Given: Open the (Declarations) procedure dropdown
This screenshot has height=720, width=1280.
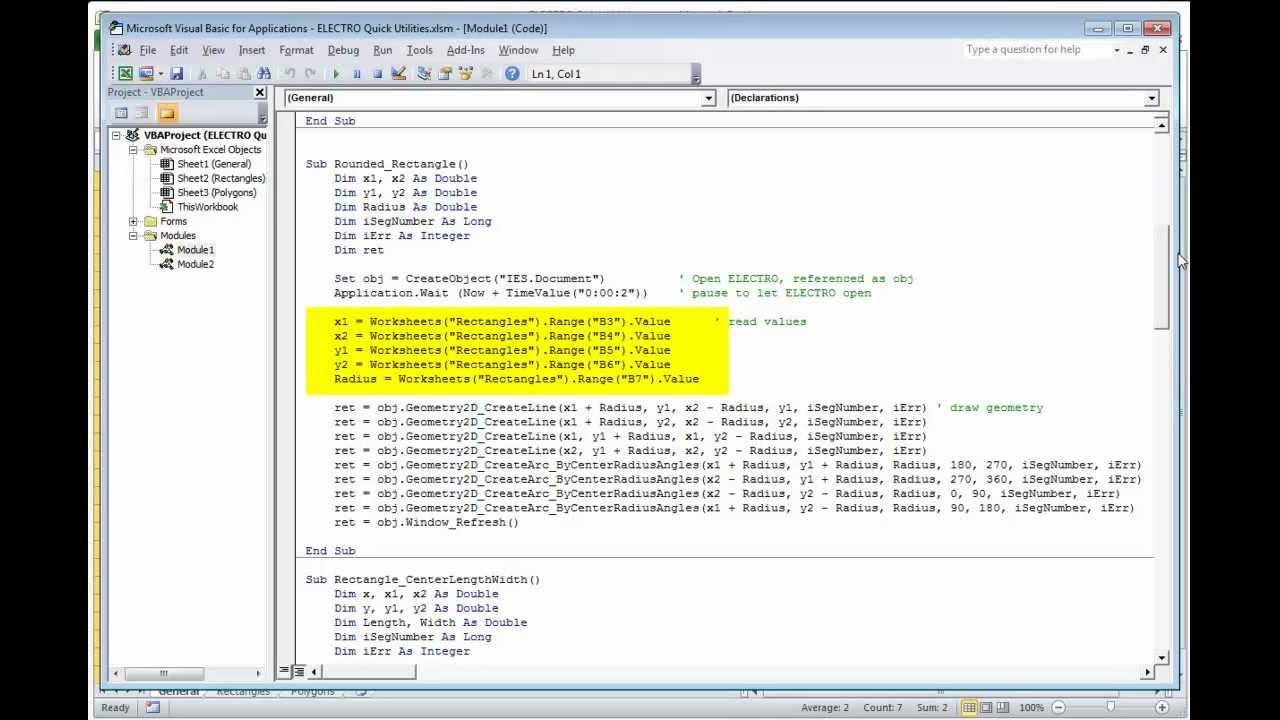Looking at the screenshot, I should click(x=1152, y=98).
